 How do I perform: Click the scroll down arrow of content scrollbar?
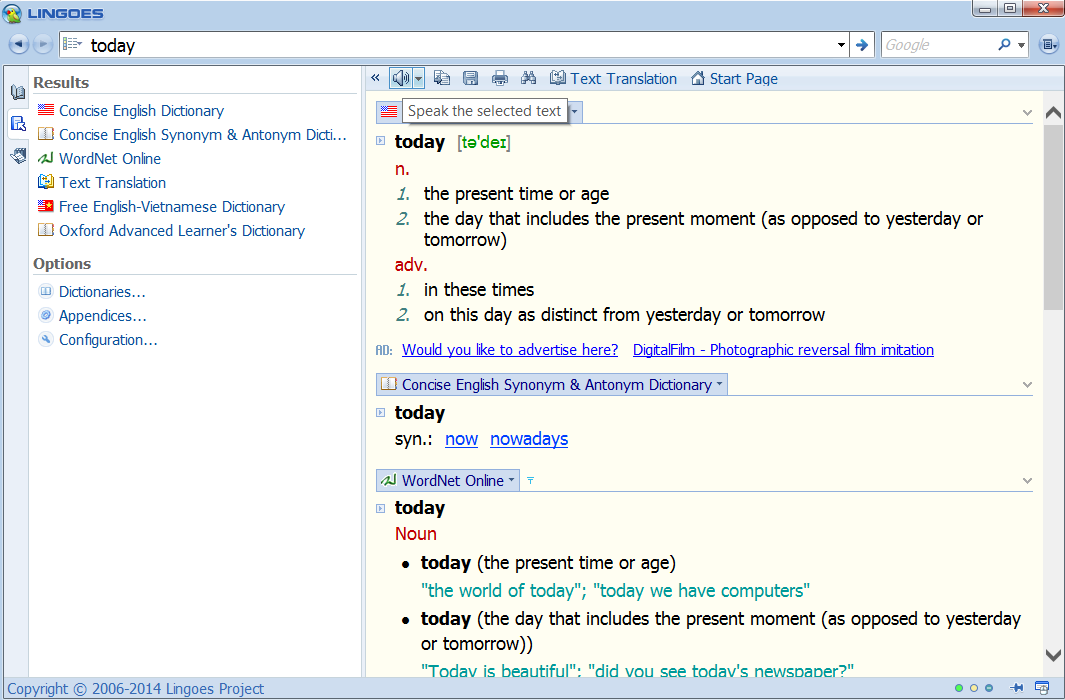click(x=1053, y=655)
